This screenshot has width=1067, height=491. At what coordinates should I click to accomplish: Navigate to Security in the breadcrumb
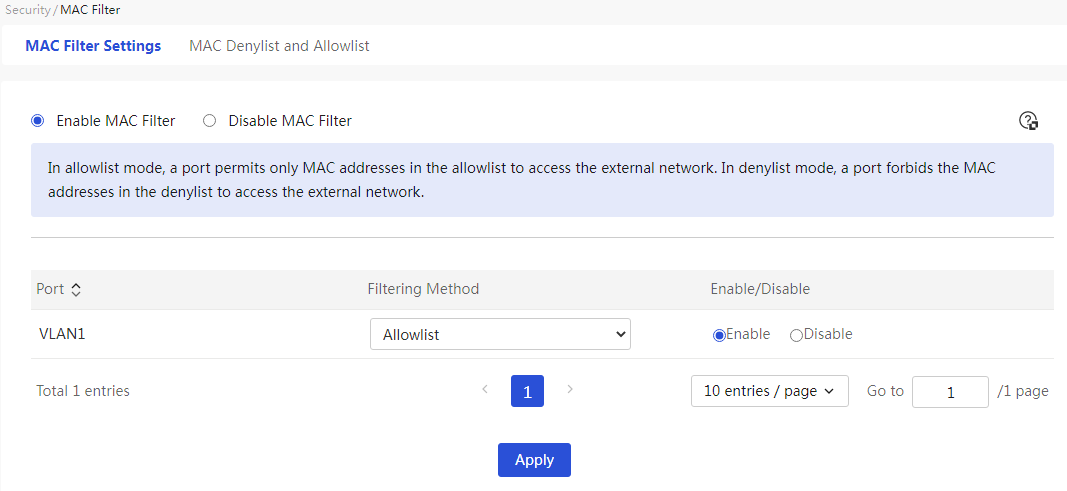click(27, 10)
